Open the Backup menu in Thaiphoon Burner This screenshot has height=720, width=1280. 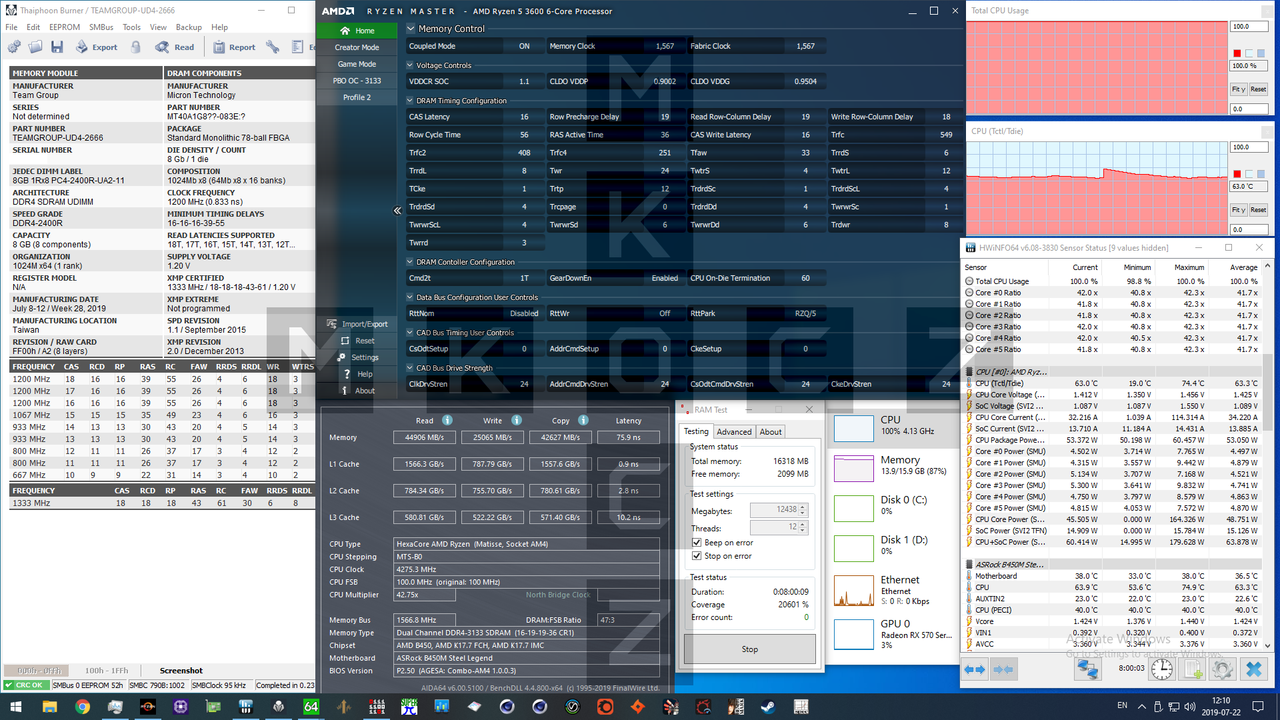point(189,27)
